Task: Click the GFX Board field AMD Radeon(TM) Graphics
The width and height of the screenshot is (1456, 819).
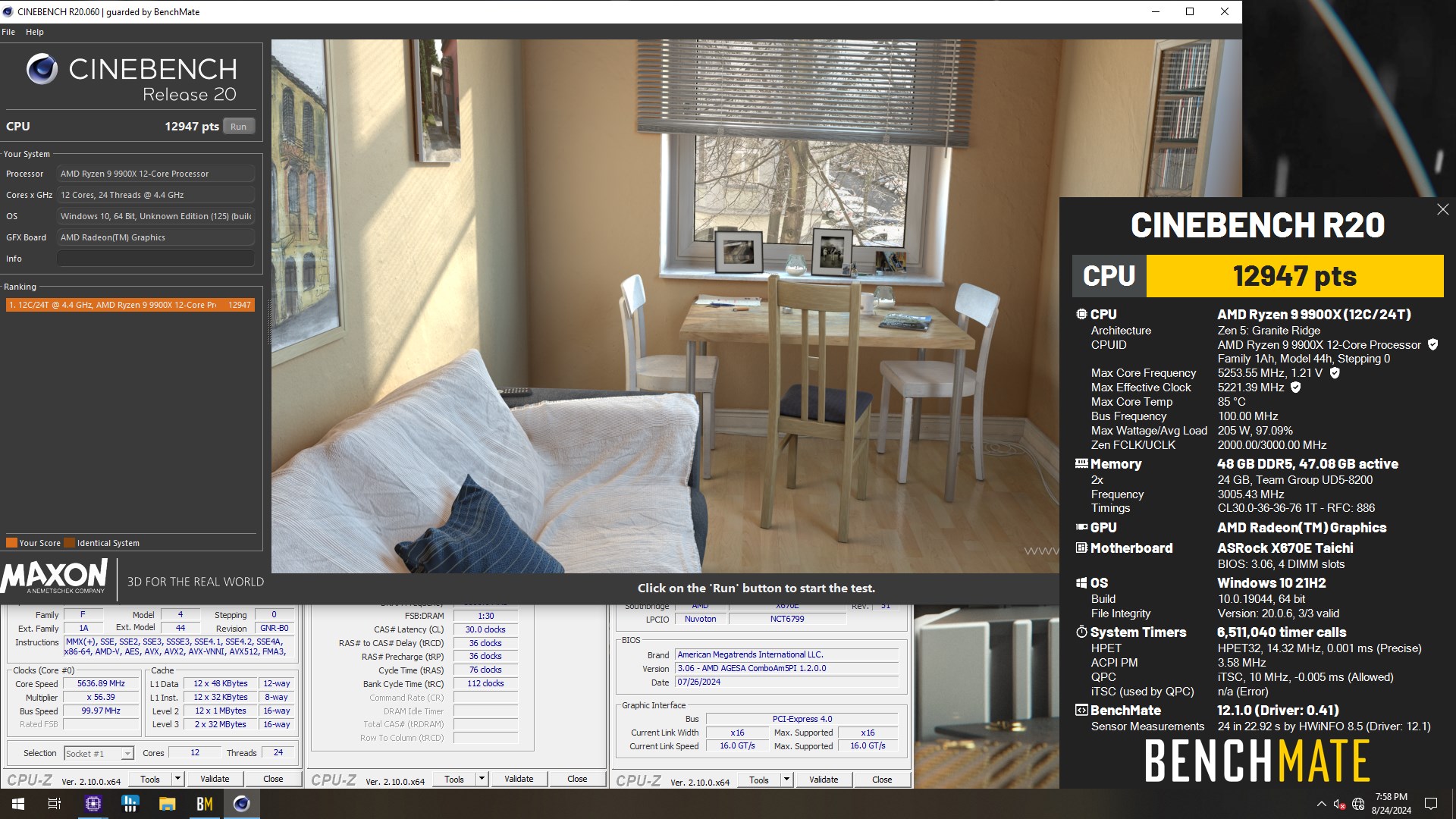Action: [155, 237]
